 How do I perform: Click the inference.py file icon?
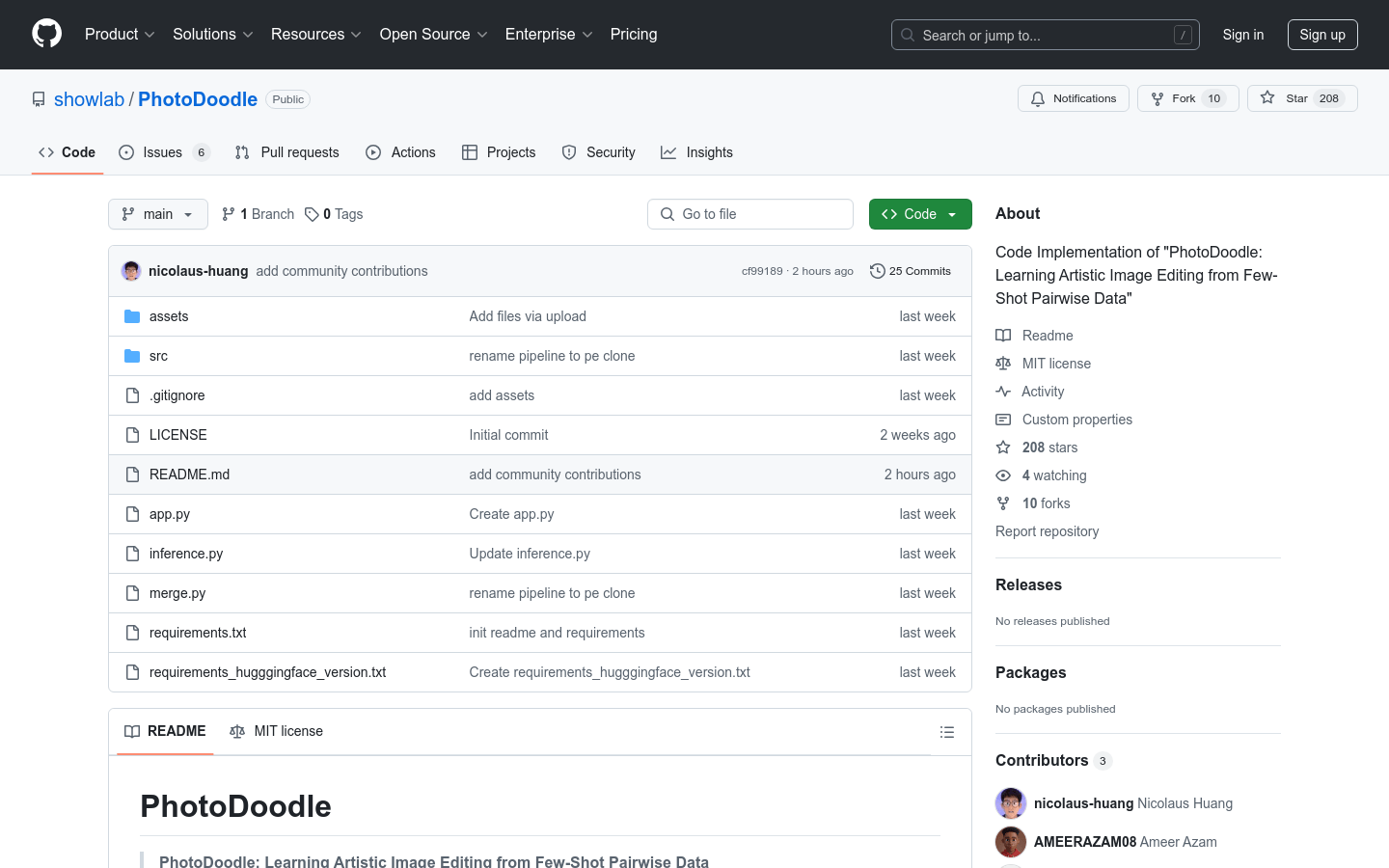[132, 554]
